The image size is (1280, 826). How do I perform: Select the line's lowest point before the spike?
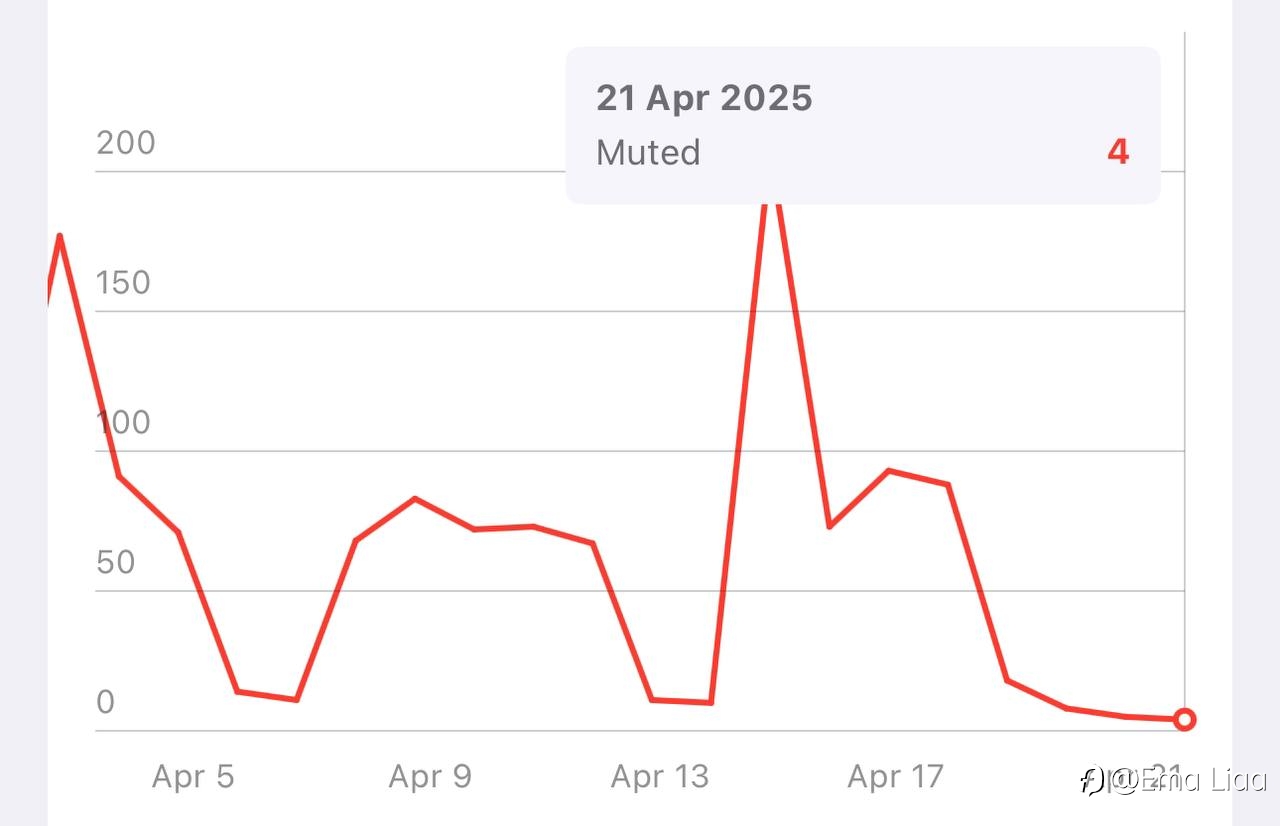pos(710,702)
